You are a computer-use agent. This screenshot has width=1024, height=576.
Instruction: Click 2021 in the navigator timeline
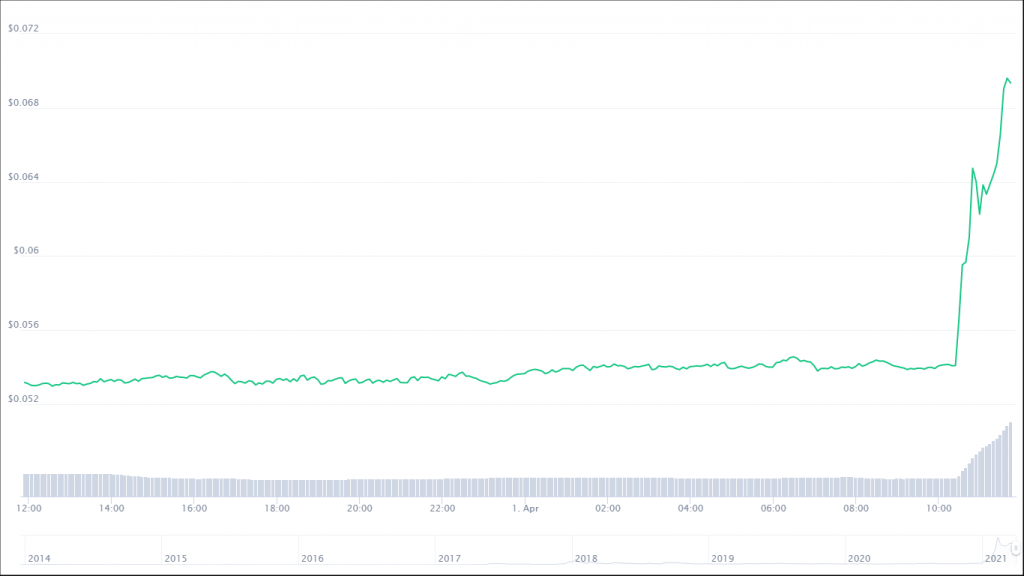click(x=995, y=558)
